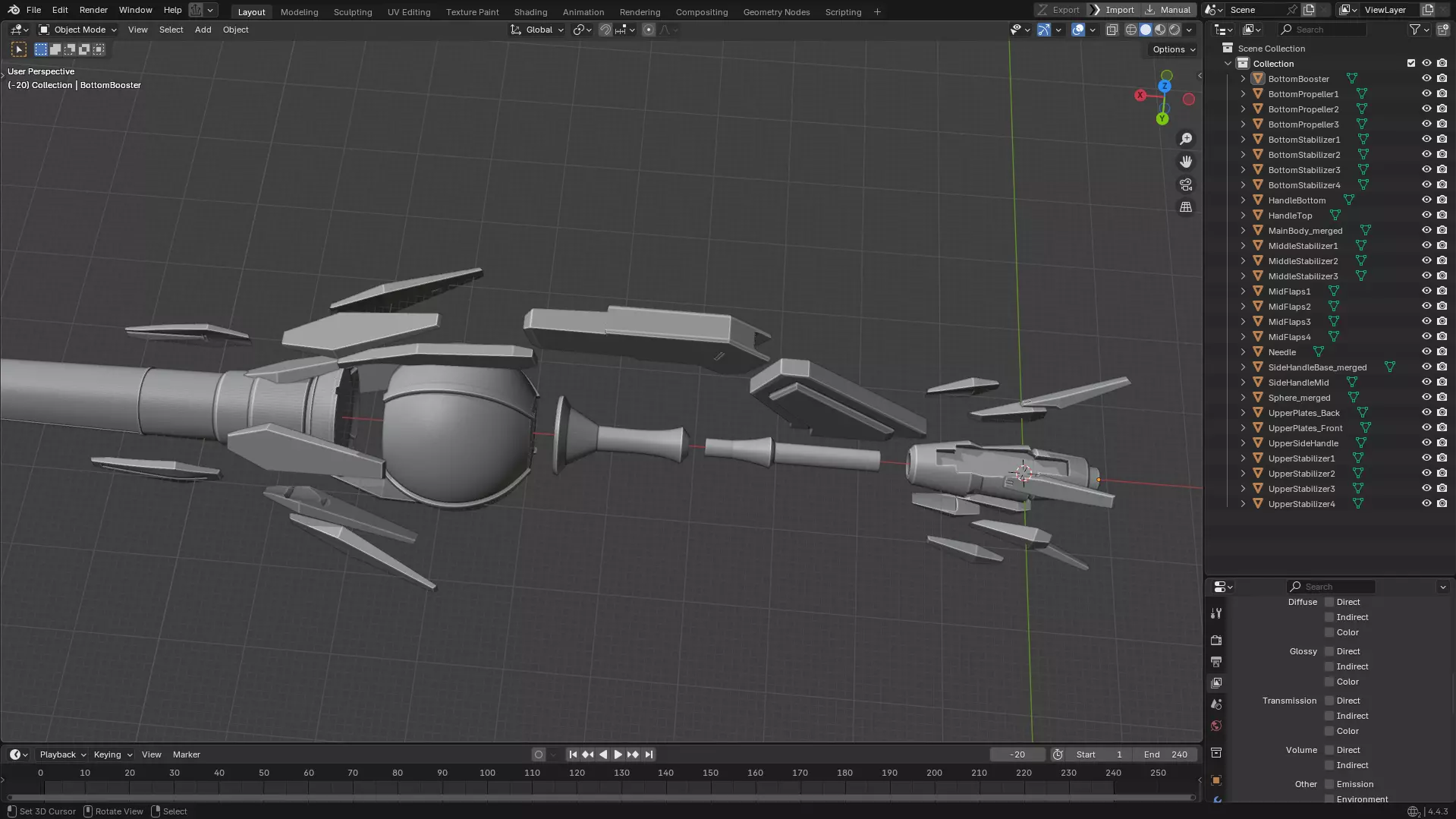Enable the Diffuse Direct pass checkbox
This screenshot has width=1456, height=819.
tap(1329, 602)
